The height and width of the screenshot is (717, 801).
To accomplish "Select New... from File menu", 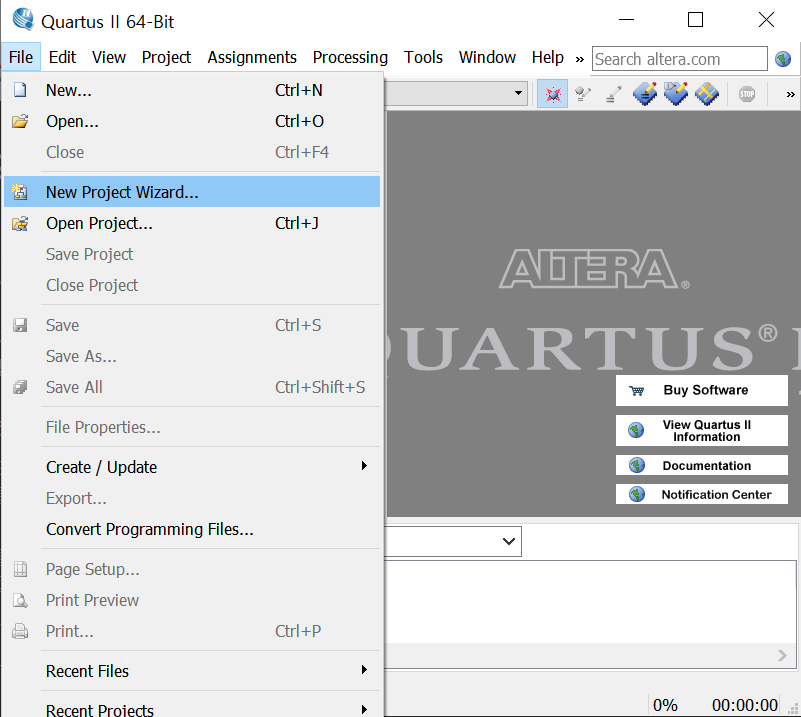I will pyautogui.click(x=192, y=90).
